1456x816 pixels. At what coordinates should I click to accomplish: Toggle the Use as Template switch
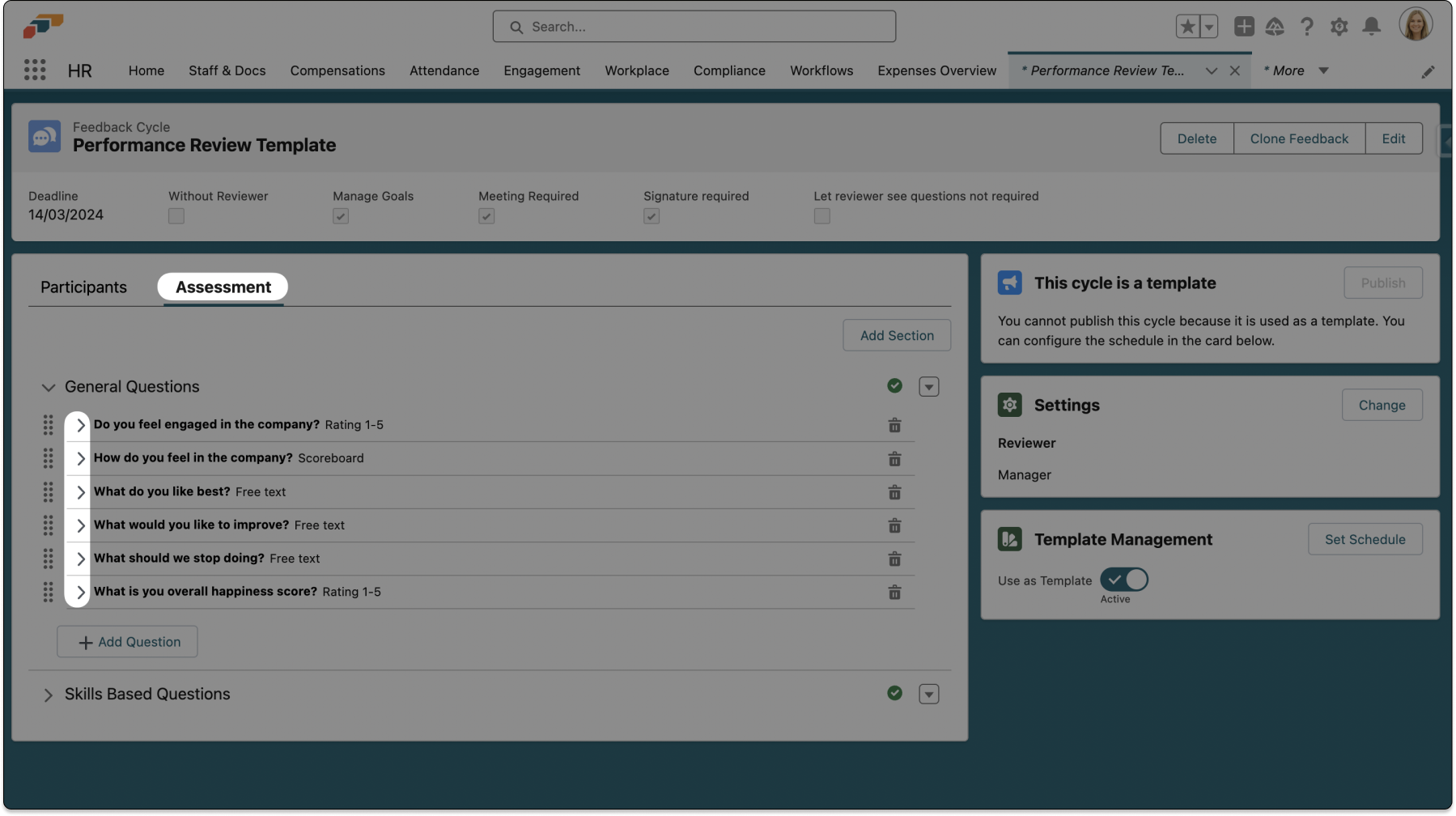tap(1124, 580)
